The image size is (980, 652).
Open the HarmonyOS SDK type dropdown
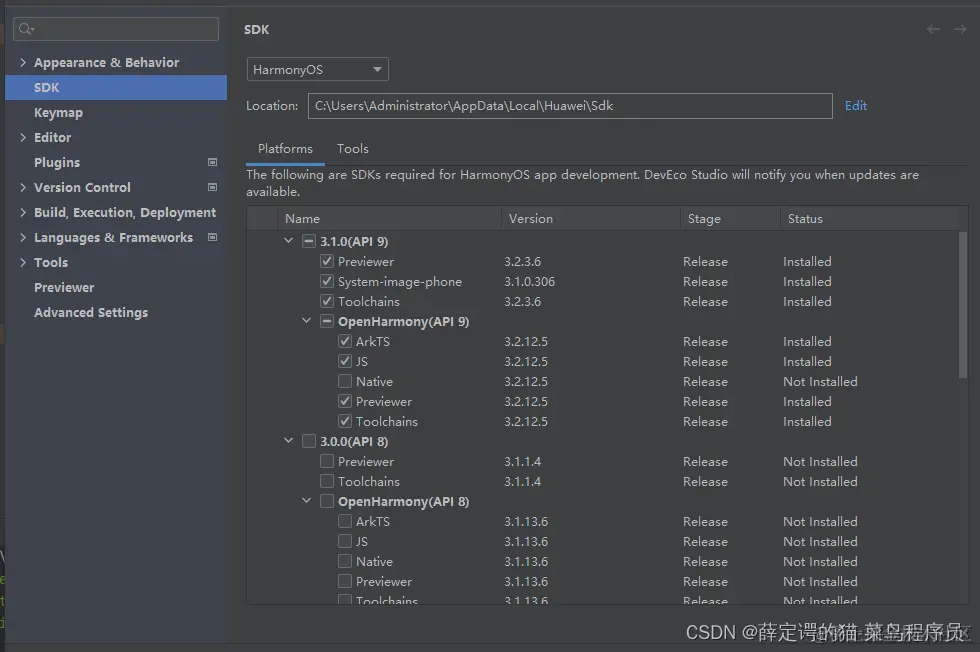coord(318,69)
